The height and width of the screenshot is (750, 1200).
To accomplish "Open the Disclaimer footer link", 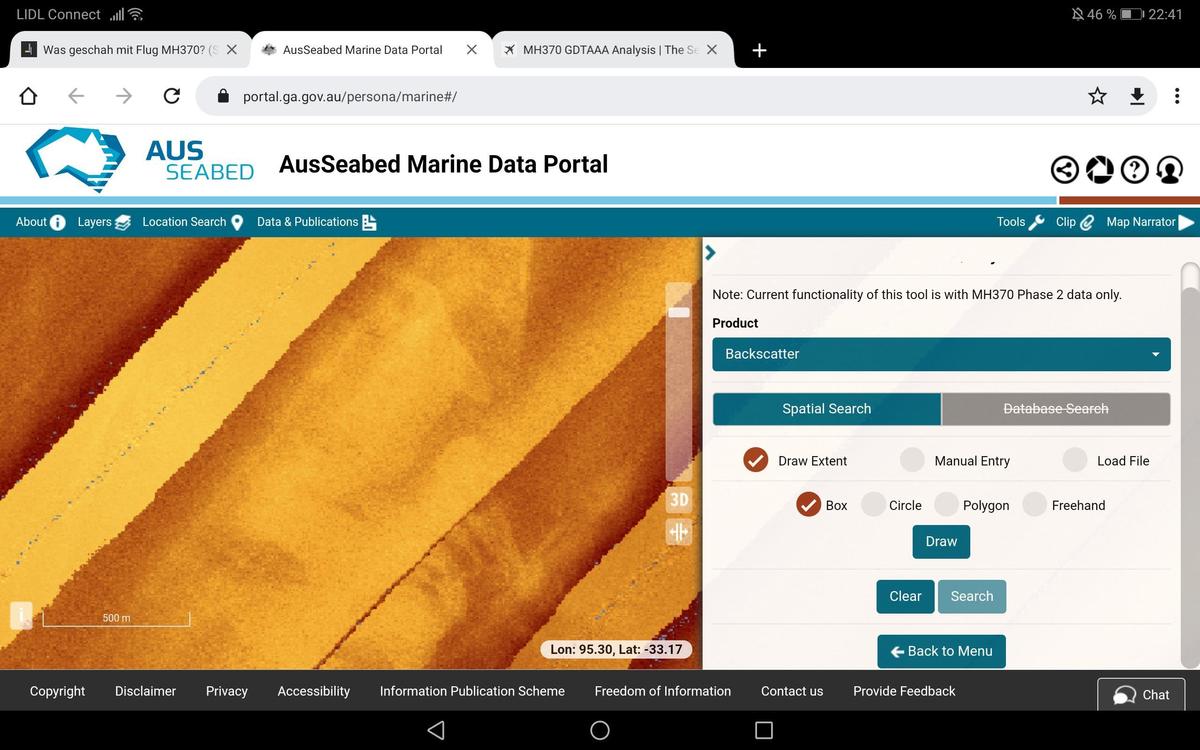I will (145, 691).
